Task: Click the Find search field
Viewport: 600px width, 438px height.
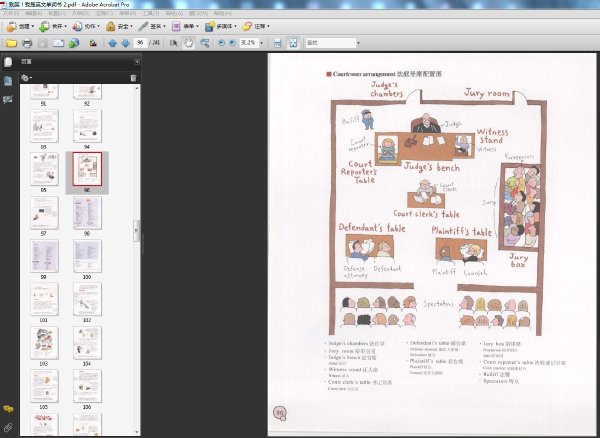Action: coord(330,43)
